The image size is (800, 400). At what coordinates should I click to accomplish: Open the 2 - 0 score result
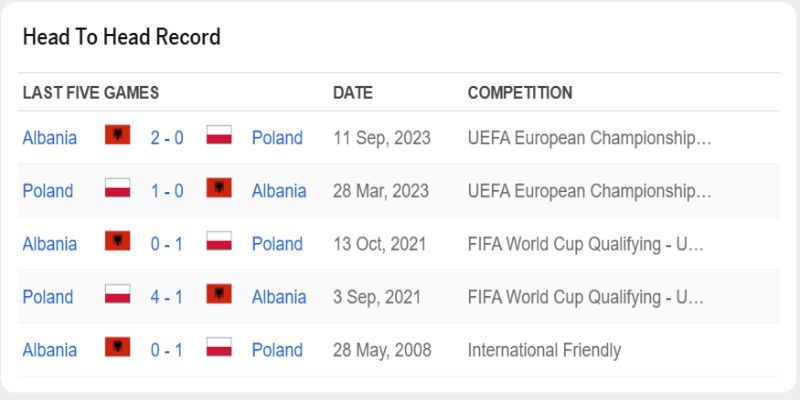167,138
